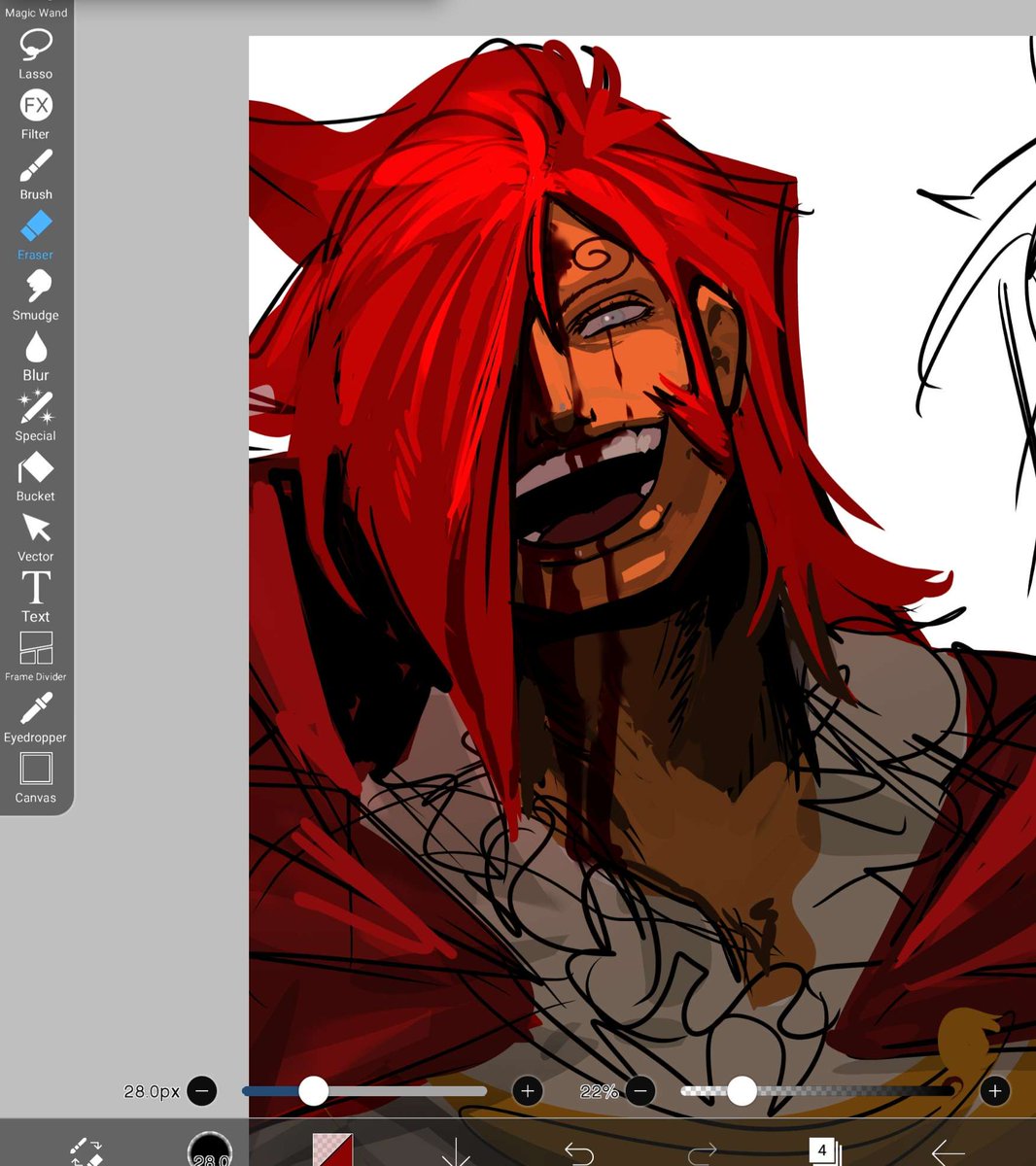Open the layers panel showing 4

coord(824,1151)
